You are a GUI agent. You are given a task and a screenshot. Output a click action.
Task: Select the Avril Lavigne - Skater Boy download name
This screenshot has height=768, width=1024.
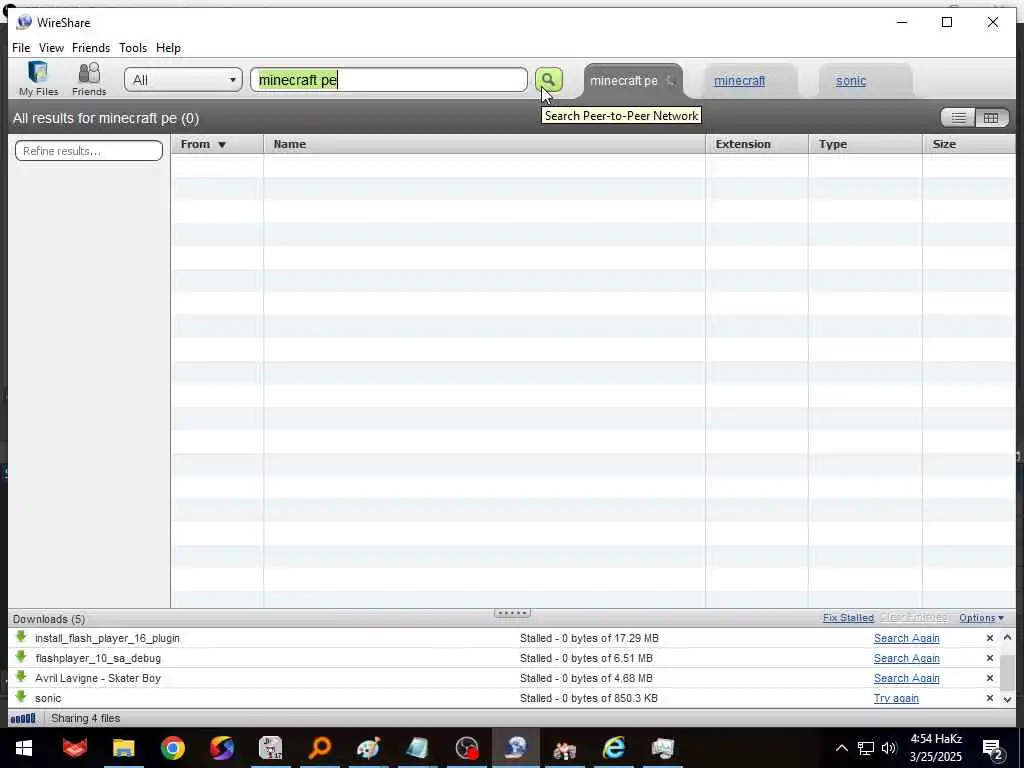(98, 678)
